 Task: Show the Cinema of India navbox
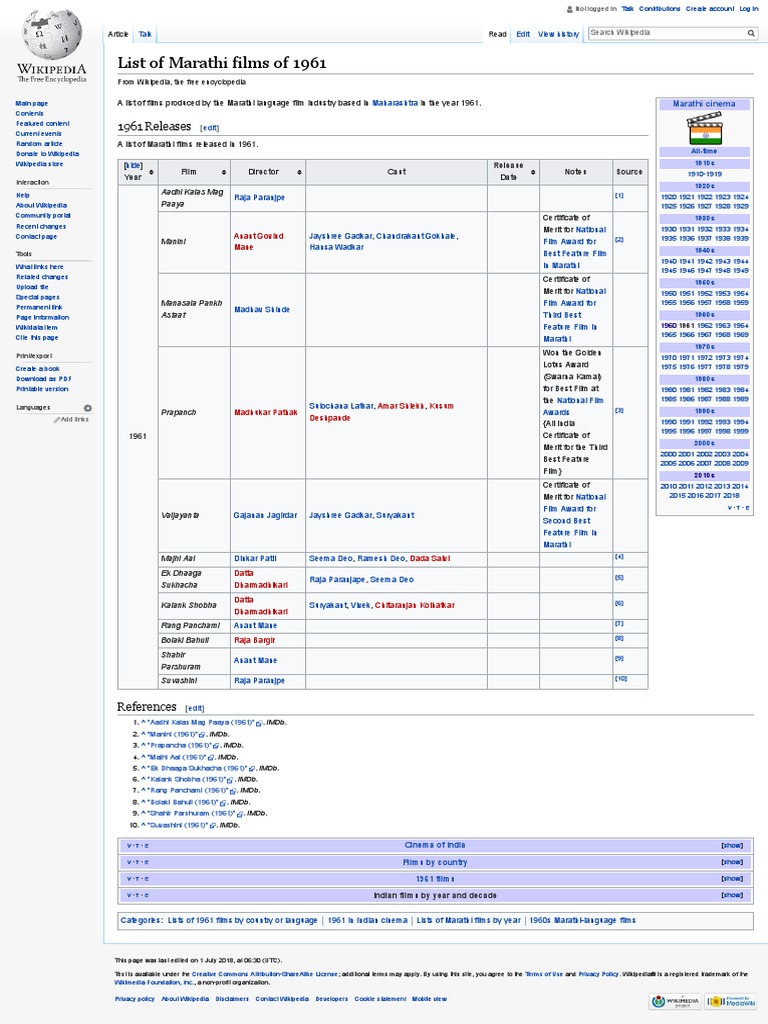click(x=732, y=845)
